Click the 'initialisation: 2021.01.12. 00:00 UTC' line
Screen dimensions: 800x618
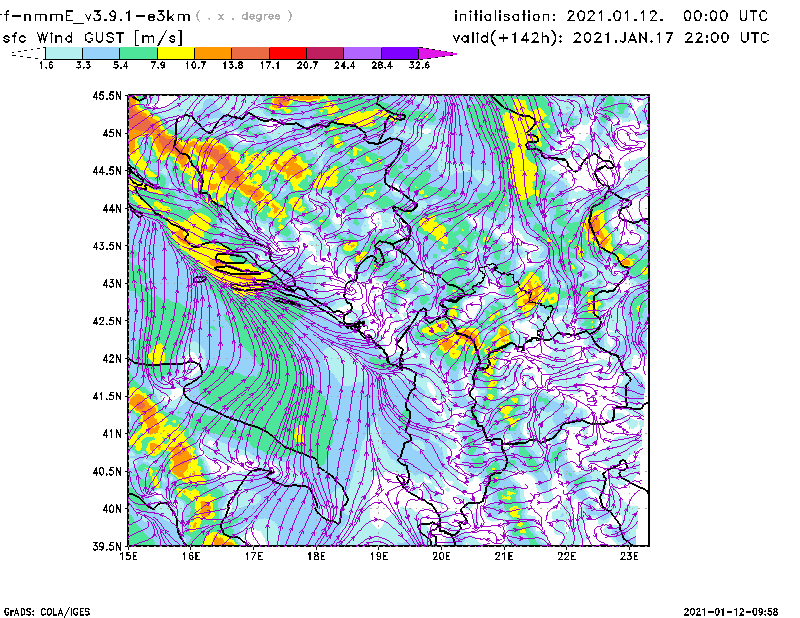point(611,16)
